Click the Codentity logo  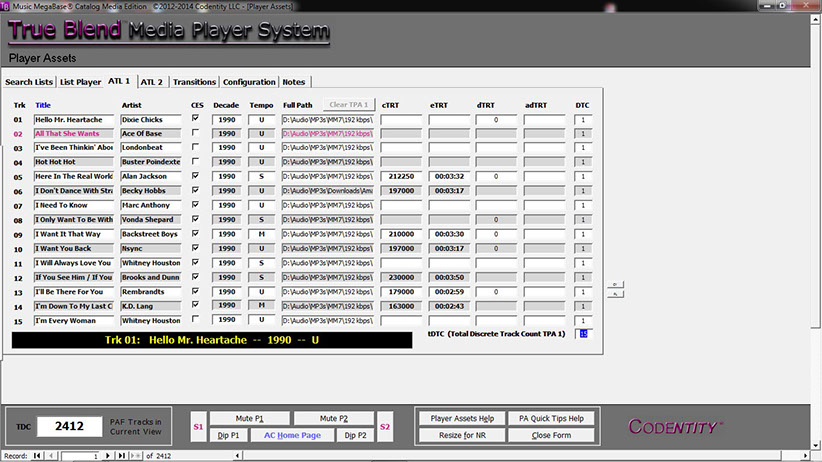[674, 427]
